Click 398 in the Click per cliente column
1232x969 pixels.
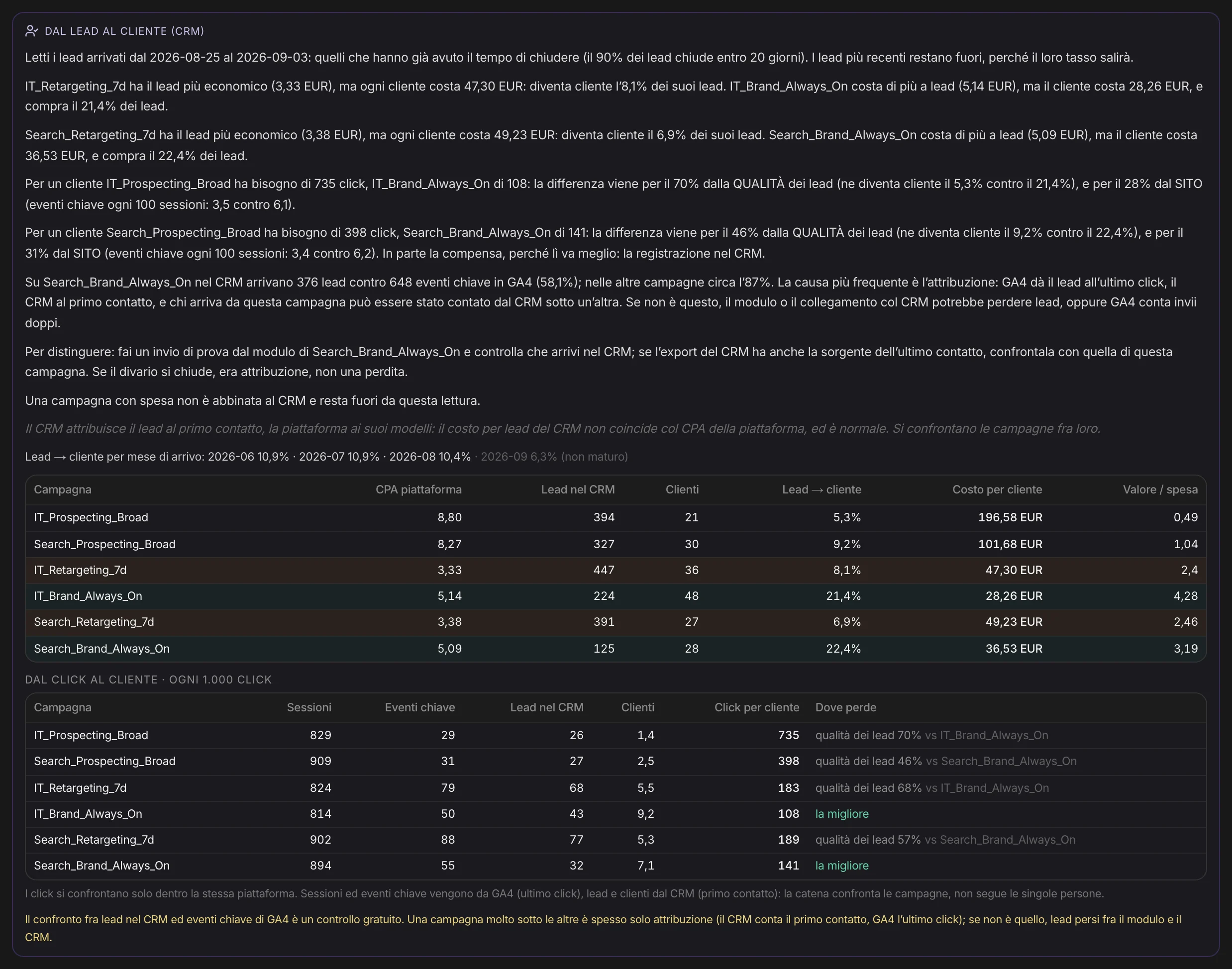point(788,762)
